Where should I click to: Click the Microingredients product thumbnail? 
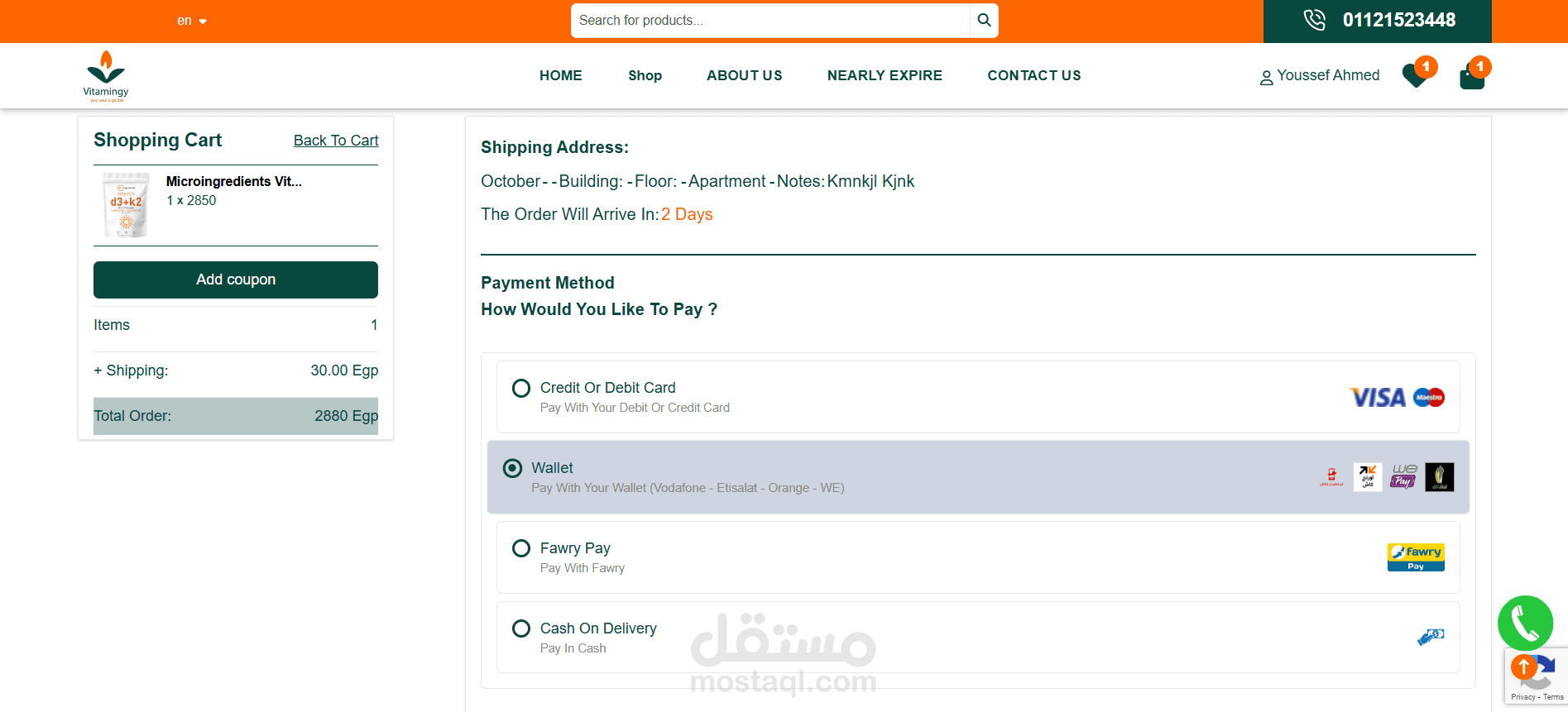tap(126, 205)
